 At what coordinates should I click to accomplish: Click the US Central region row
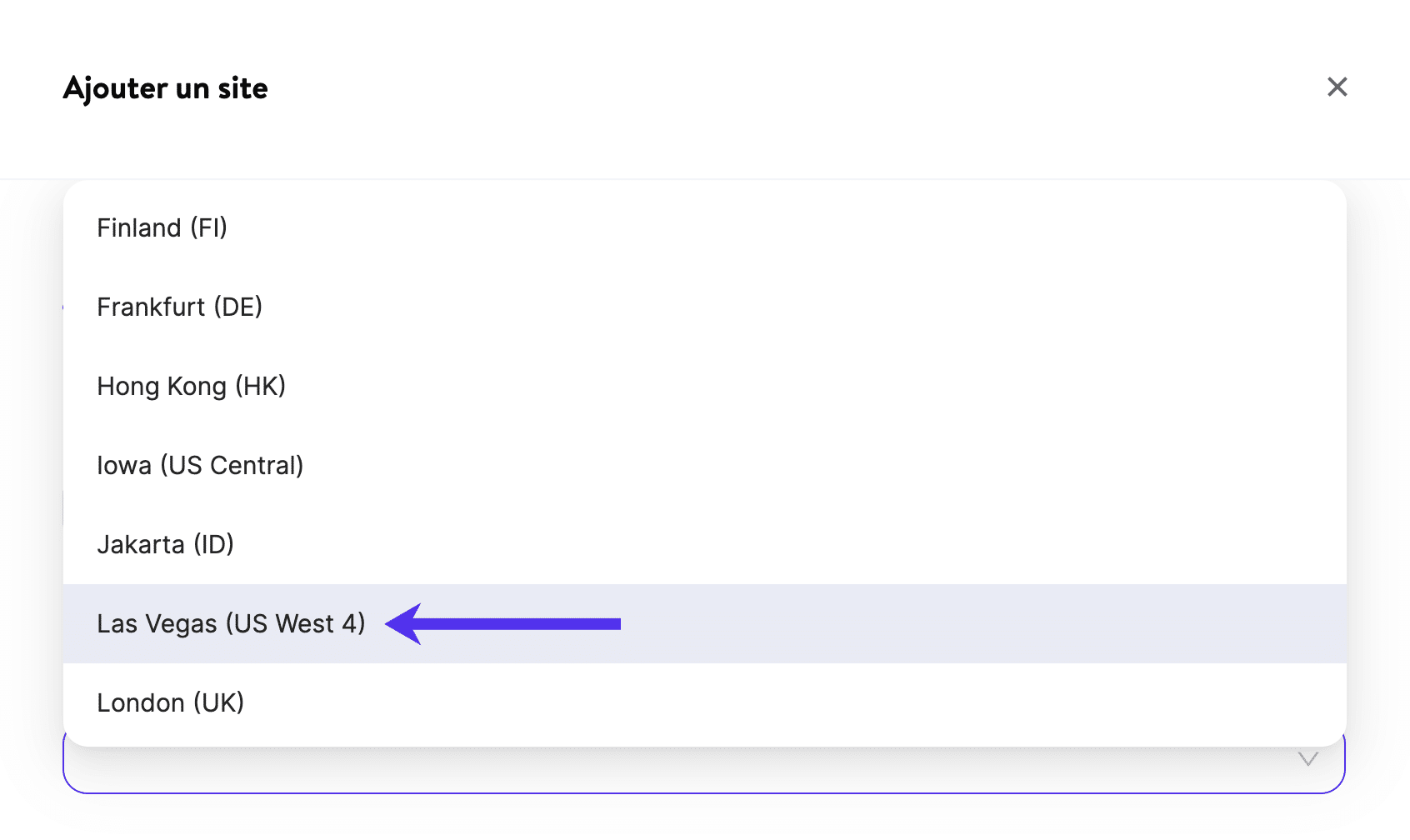(200, 465)
